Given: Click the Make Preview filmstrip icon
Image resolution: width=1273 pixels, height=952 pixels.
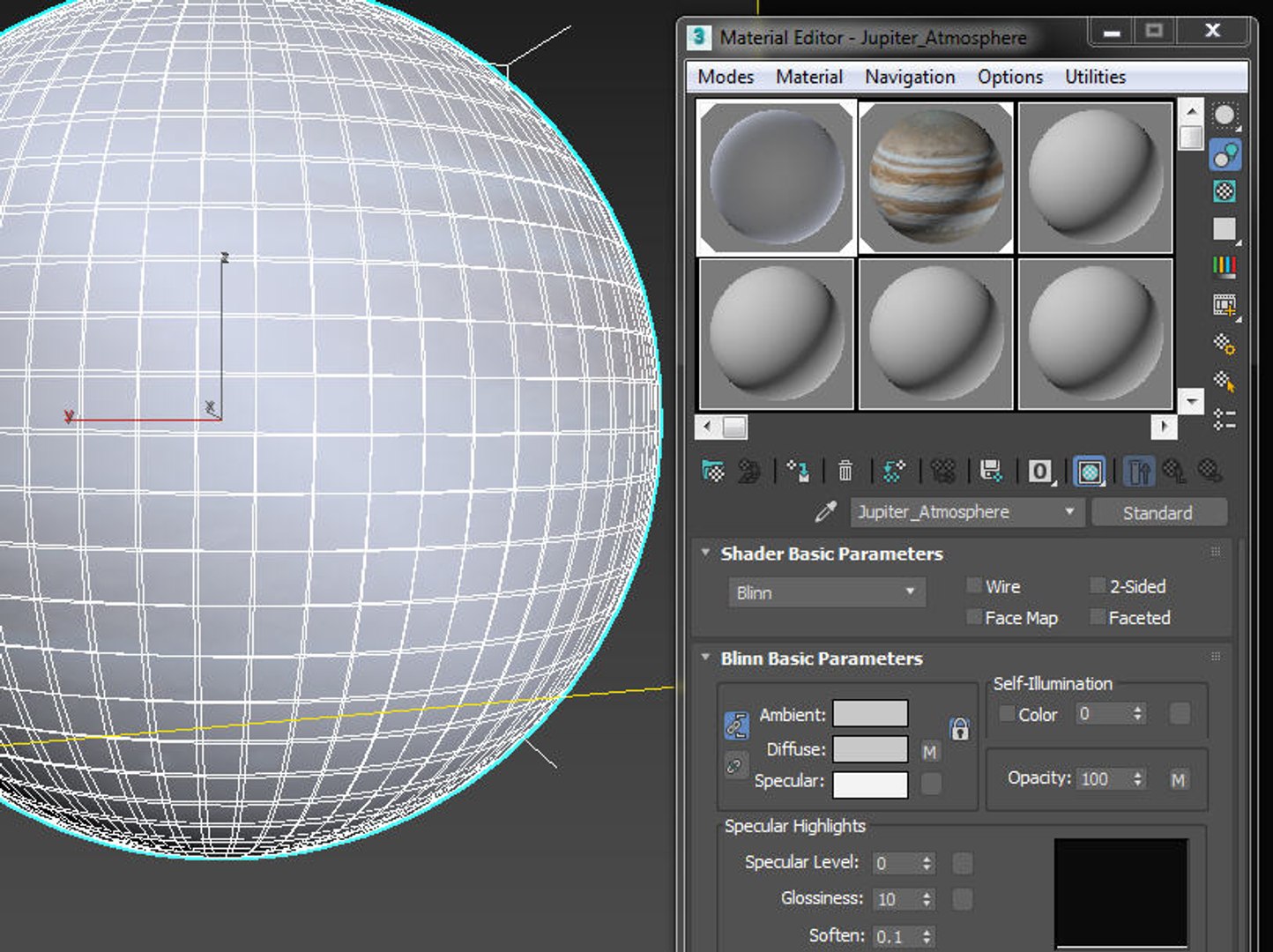Looking at the screenshot, I should [1225, 305].
